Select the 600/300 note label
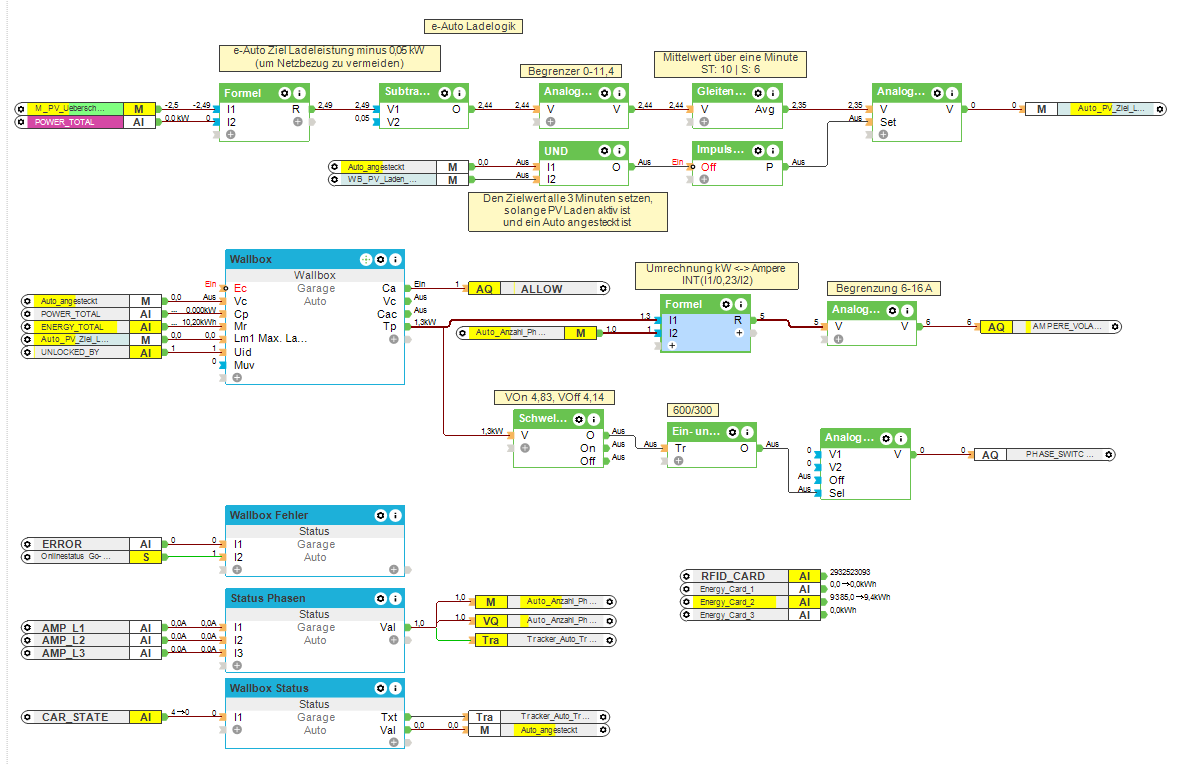Viewport: 1195px width, 765px height. click(693, 411)
